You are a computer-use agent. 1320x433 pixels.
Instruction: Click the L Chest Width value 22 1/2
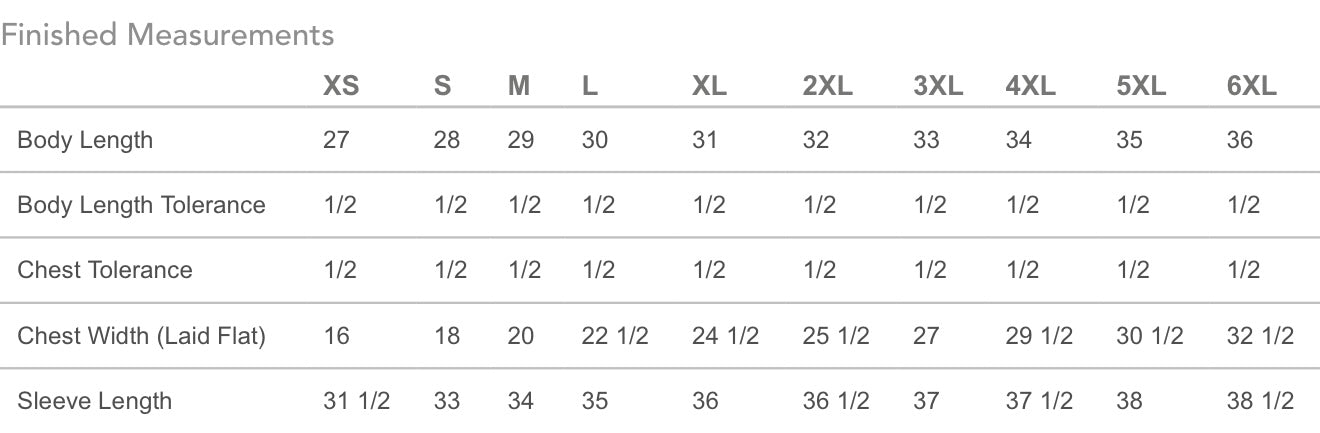pyautogui.click(x=614, y=336)
